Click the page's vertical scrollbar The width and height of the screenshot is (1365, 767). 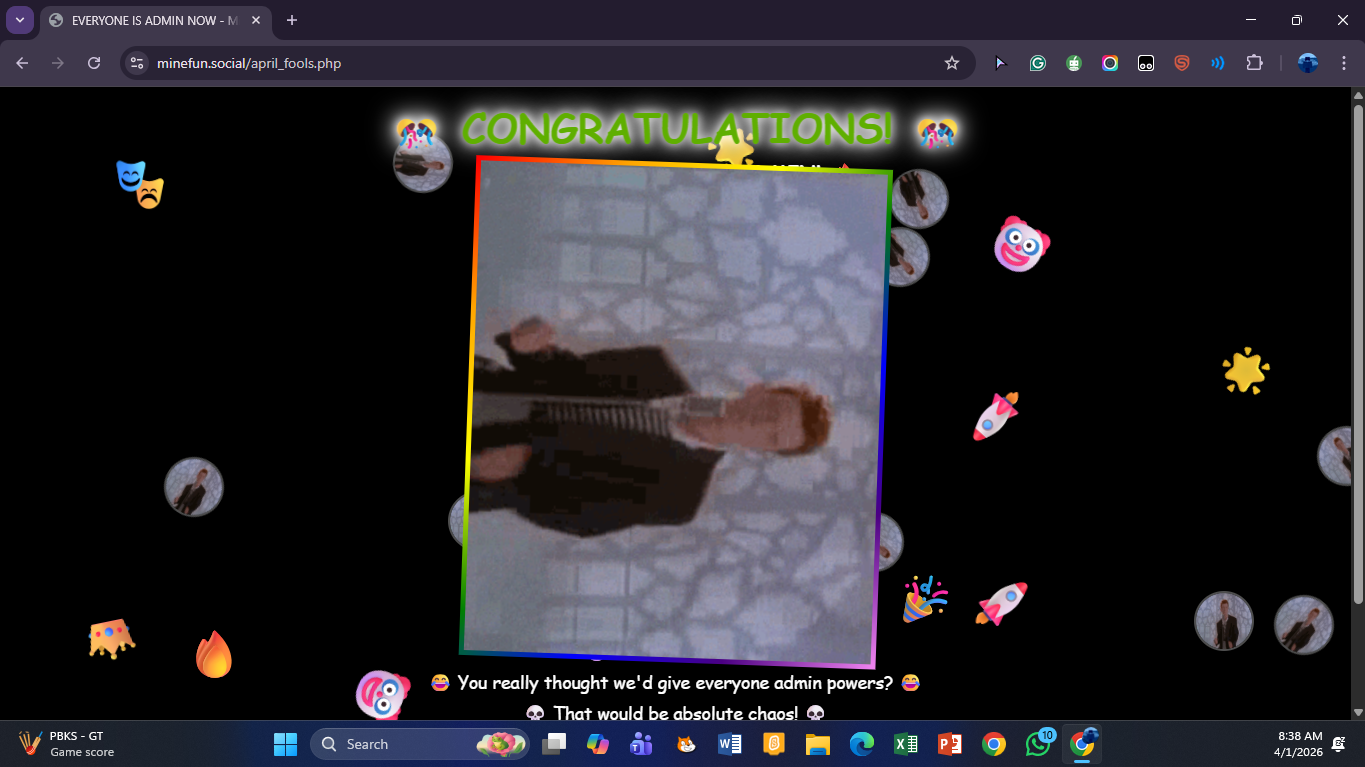(x=1357, y=350)
